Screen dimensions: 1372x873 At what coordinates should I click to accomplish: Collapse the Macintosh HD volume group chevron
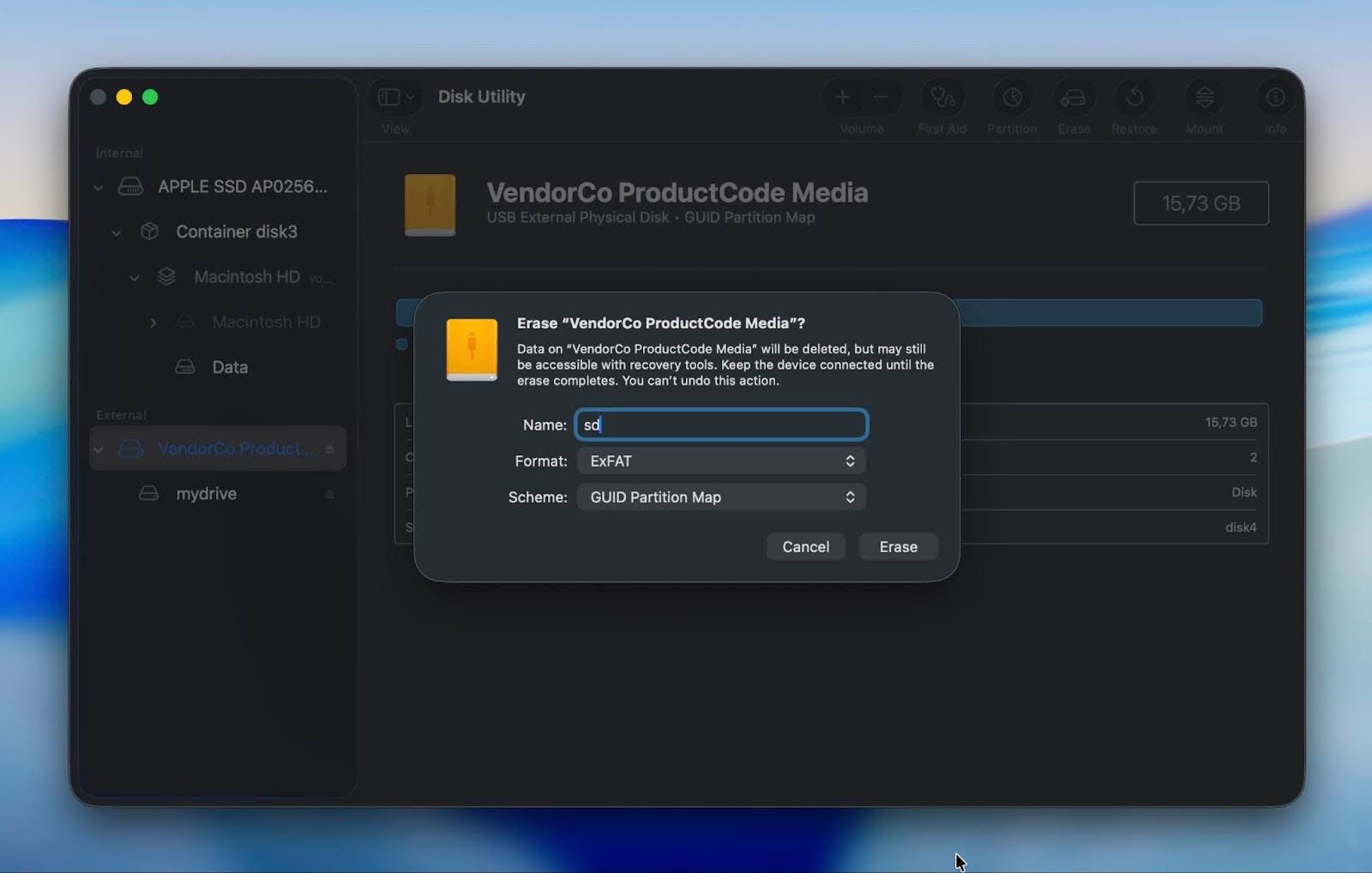(x=135, y=278)
